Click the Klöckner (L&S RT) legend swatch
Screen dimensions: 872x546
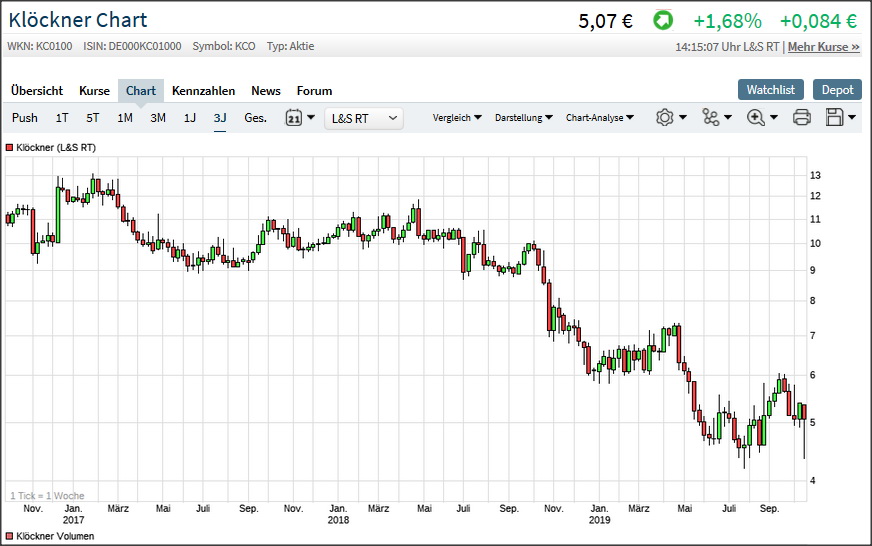pyautogui.click(x=9, y=147)
